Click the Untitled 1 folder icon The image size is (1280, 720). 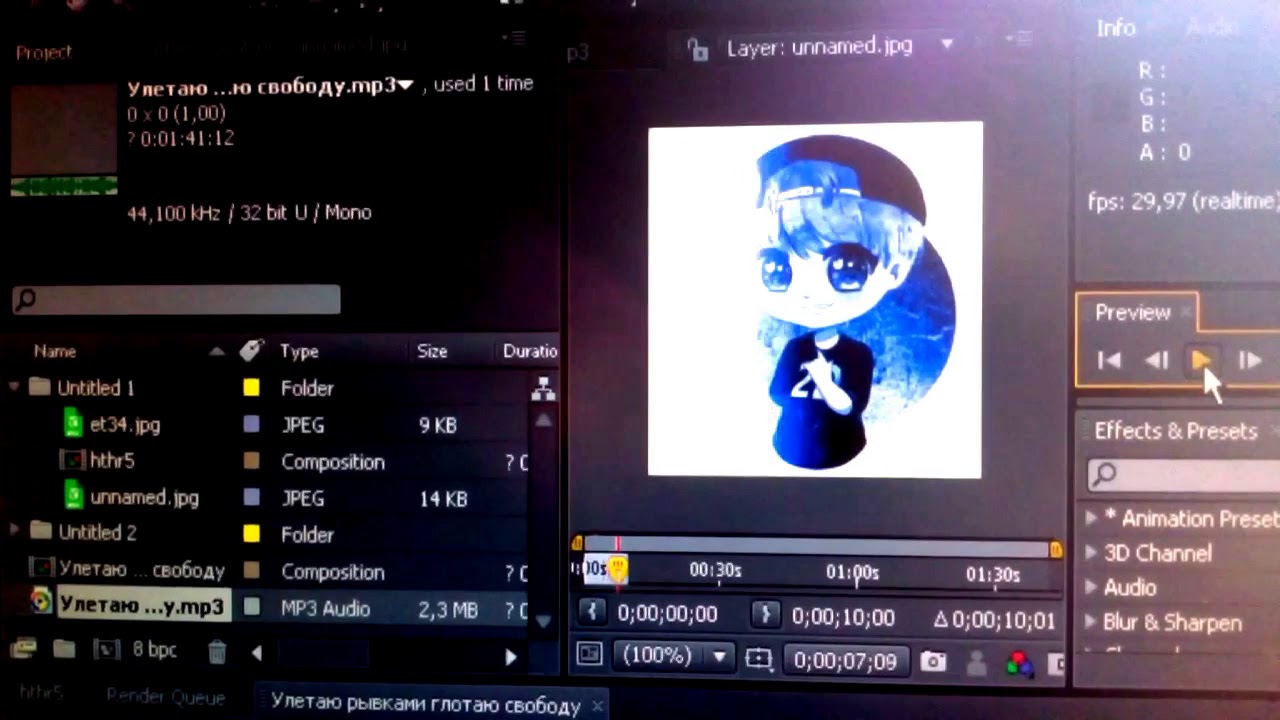[40, 387]
